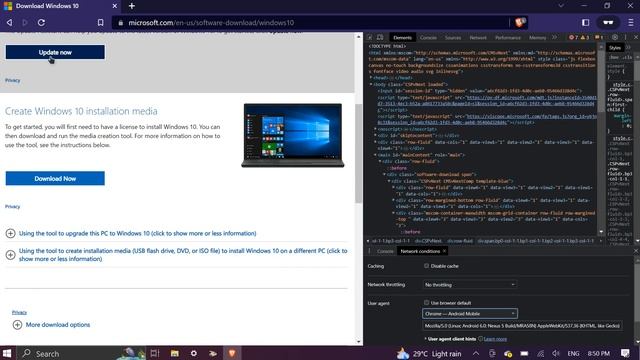Open DevTools settings gear
The height and width of the screenshot is (360, 640).
pyautogui.click(x=615, y=37)
